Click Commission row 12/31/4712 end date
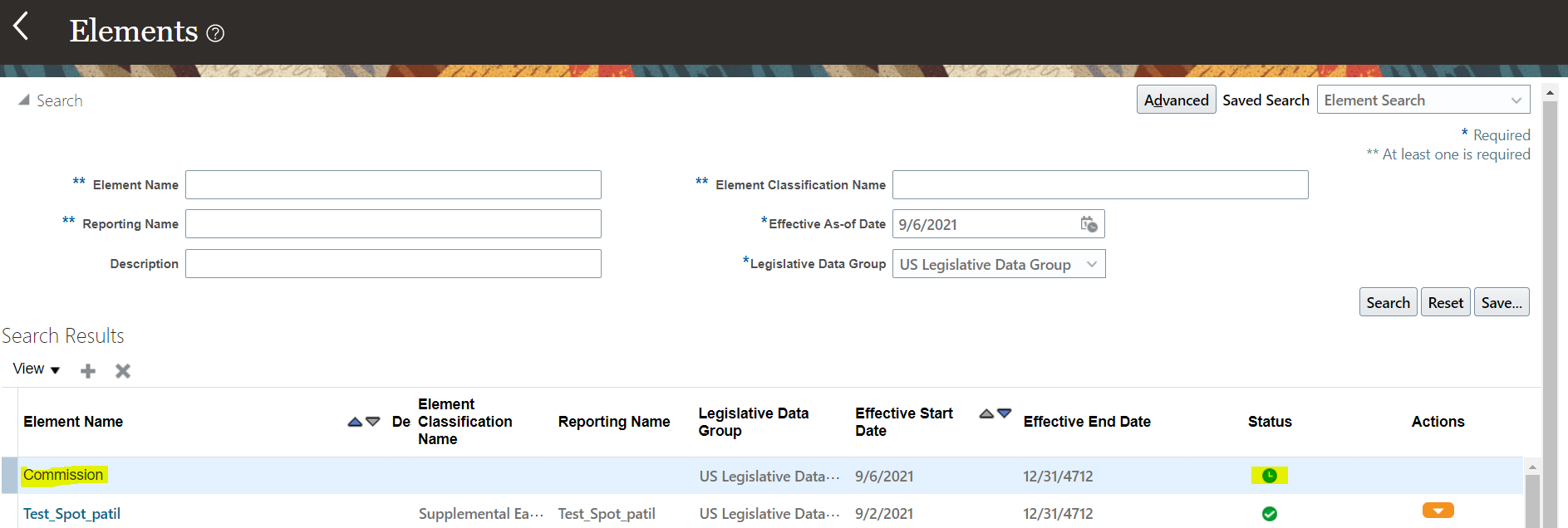Image resolution: width=1568 pixels, height=528 pixels. 1058,477
